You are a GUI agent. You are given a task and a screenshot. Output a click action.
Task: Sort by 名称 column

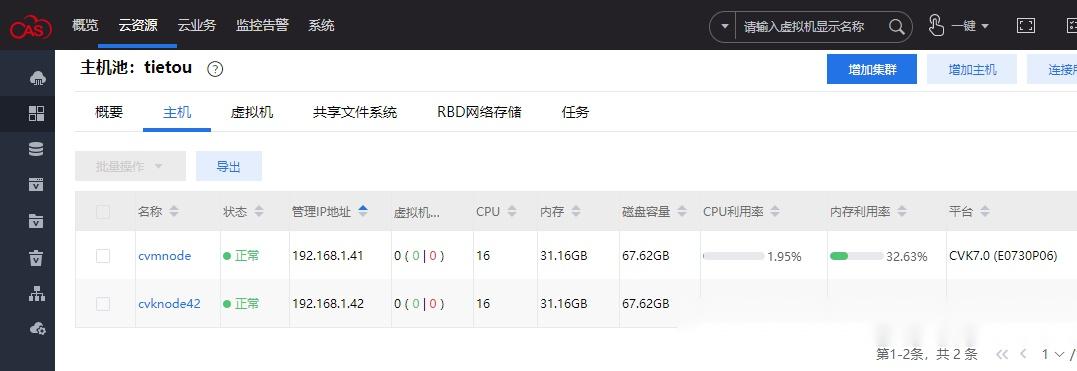(x=174, y=212)
